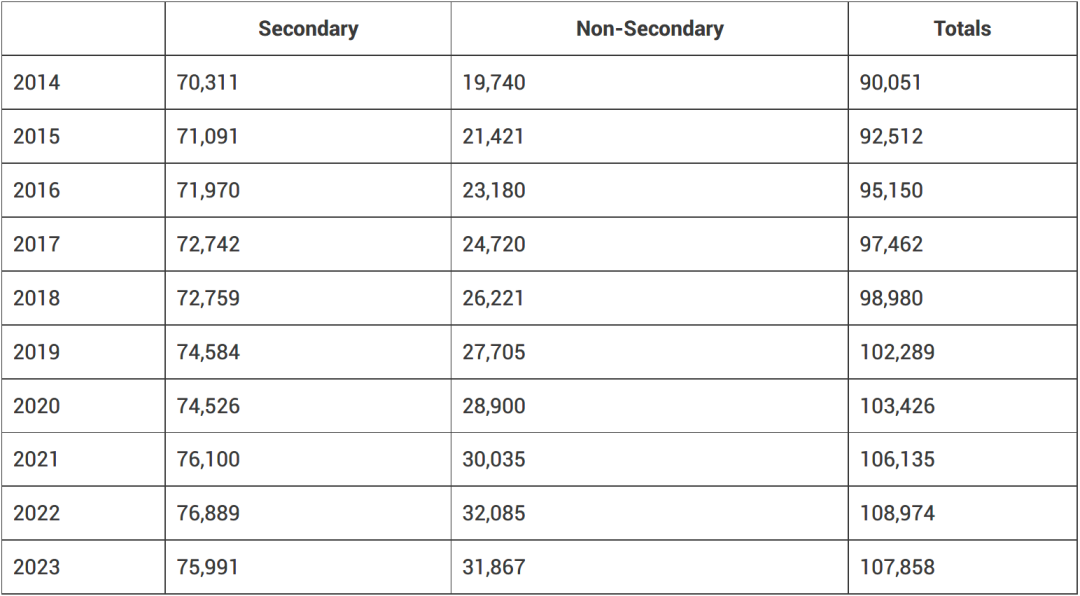
Task: Select the 2019 row label
Action: click(x=37, y=352)
